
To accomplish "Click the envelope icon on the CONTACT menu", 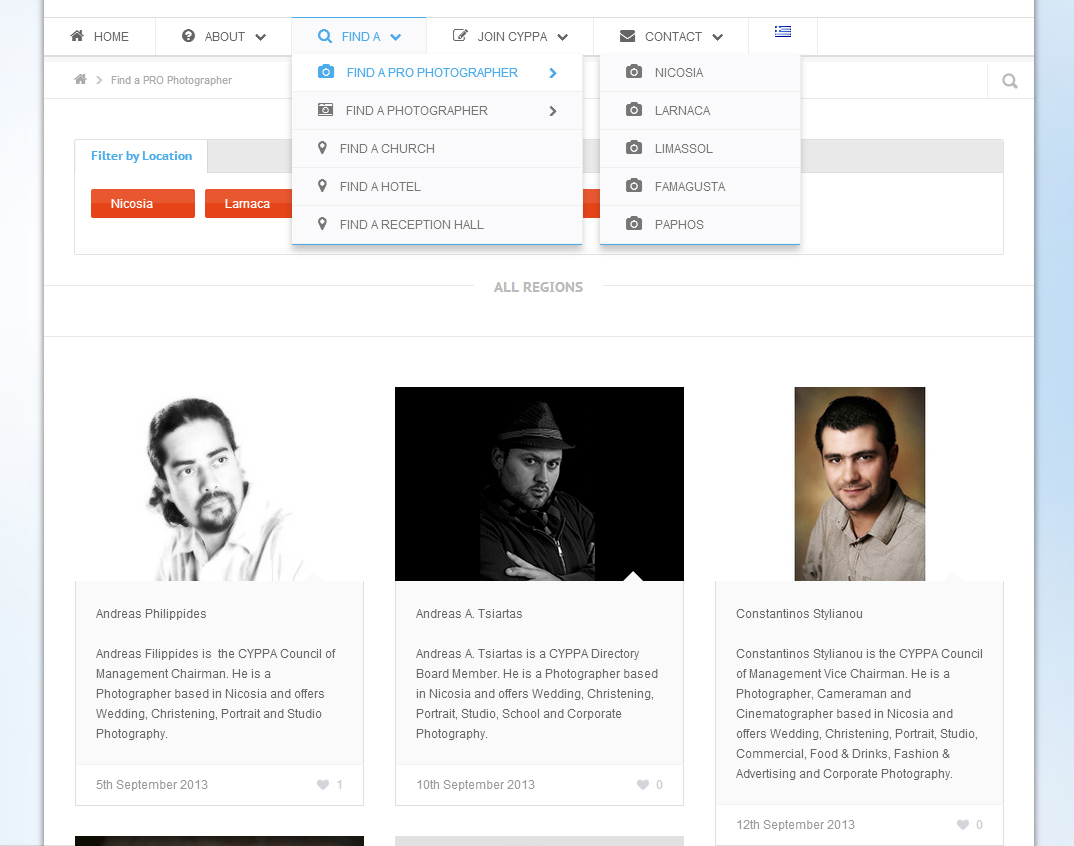I will point(626,36).
